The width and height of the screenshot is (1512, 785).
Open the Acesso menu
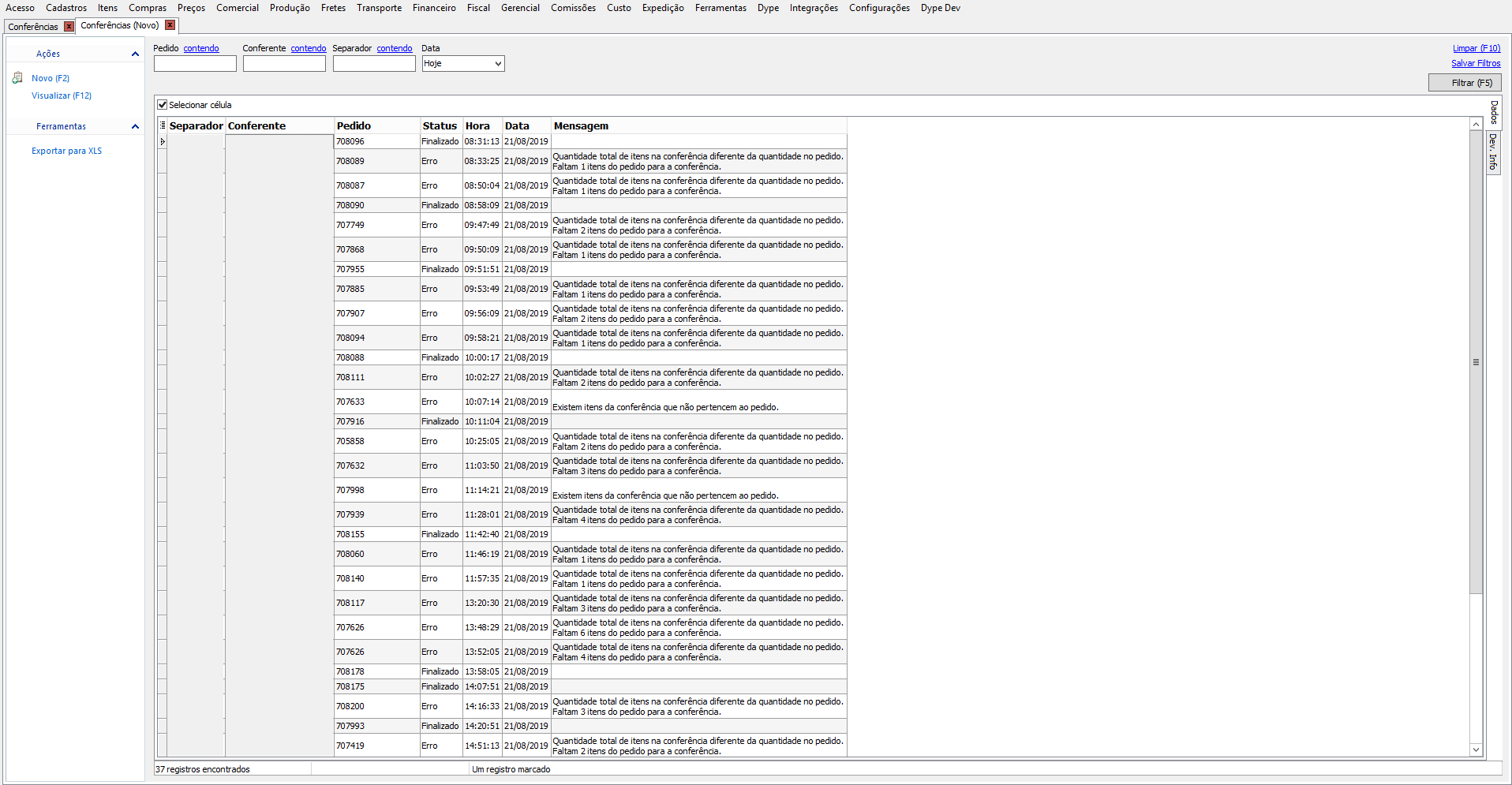pyautogui.click(x=21, y=8)
